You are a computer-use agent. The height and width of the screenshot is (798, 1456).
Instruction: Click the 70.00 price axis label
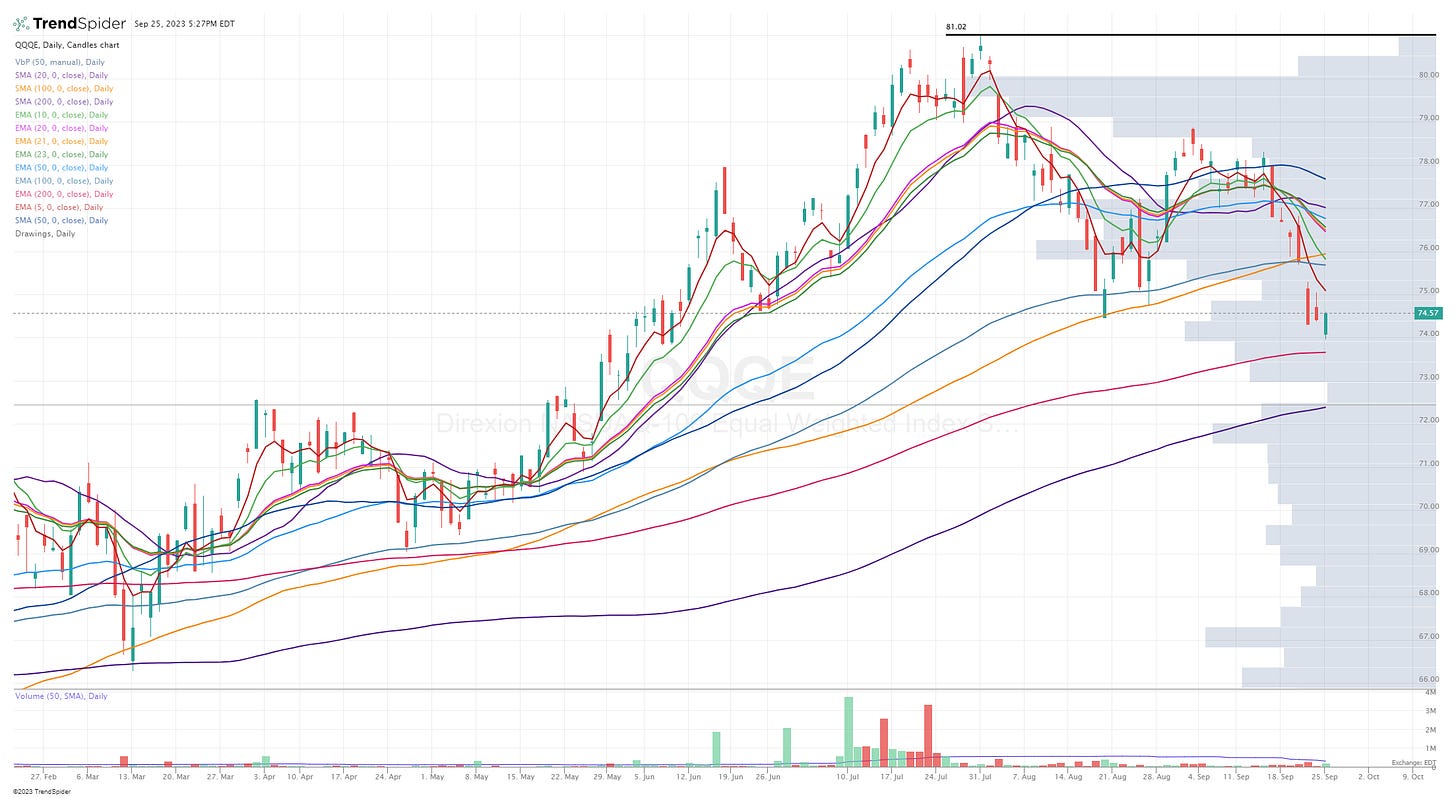click(x=1427, y=507)
